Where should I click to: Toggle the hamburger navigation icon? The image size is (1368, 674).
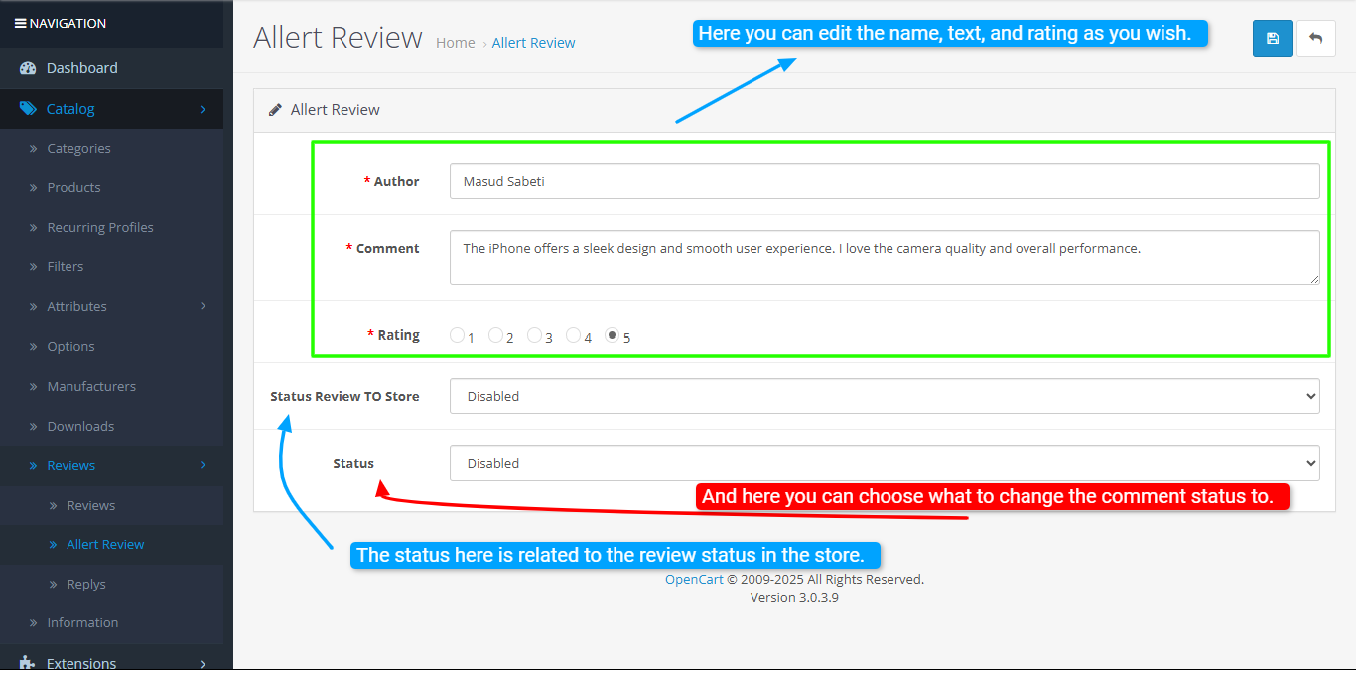click(x=20, y=23)
